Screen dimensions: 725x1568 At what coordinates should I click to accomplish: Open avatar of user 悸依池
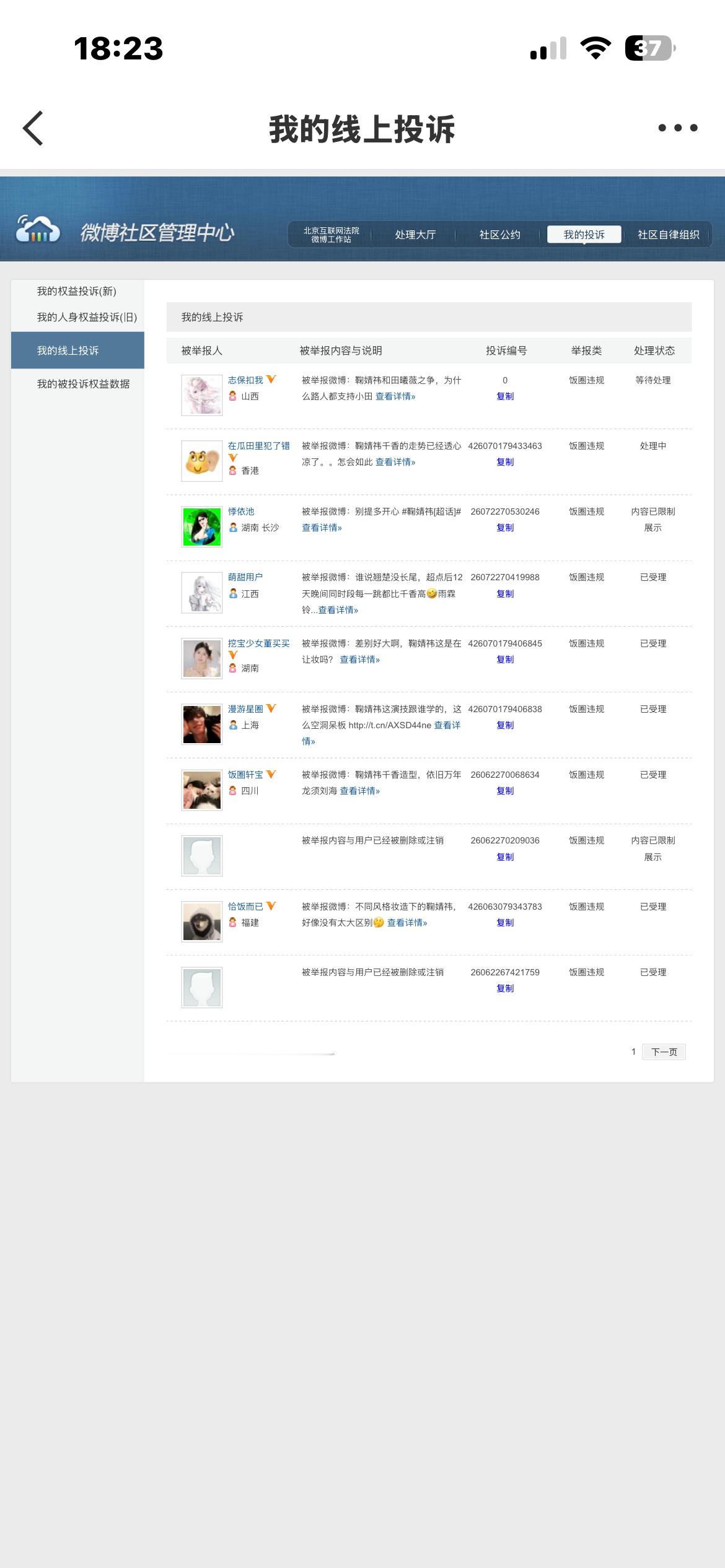point(202,527)
